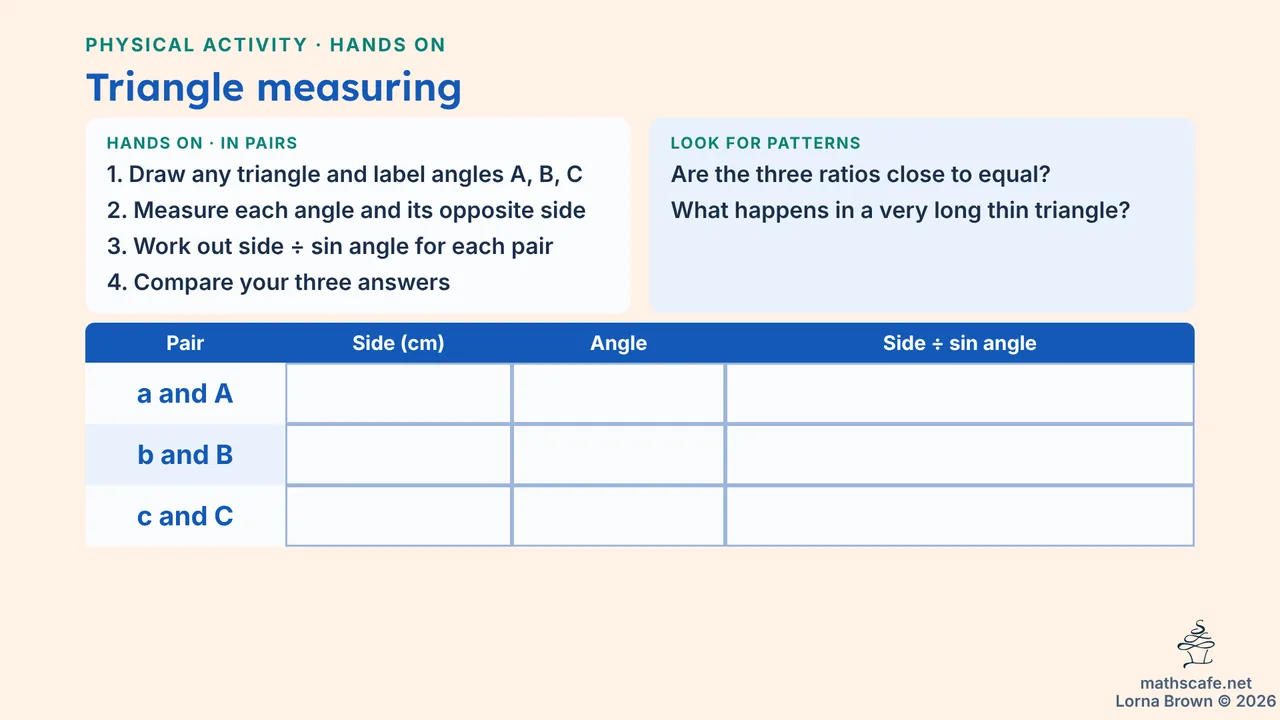The height and width of the screenshot is (720, 1280).
Task: Click the Angle column header
Action: click(x=619, y=343)
